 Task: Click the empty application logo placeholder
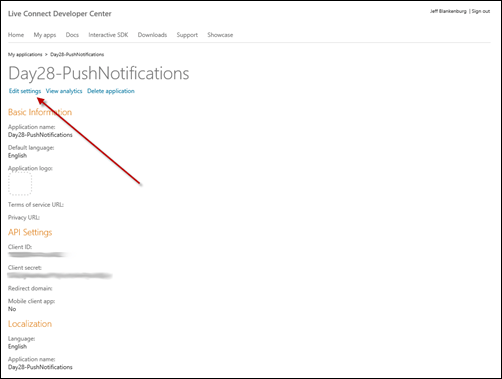(20, 184)
